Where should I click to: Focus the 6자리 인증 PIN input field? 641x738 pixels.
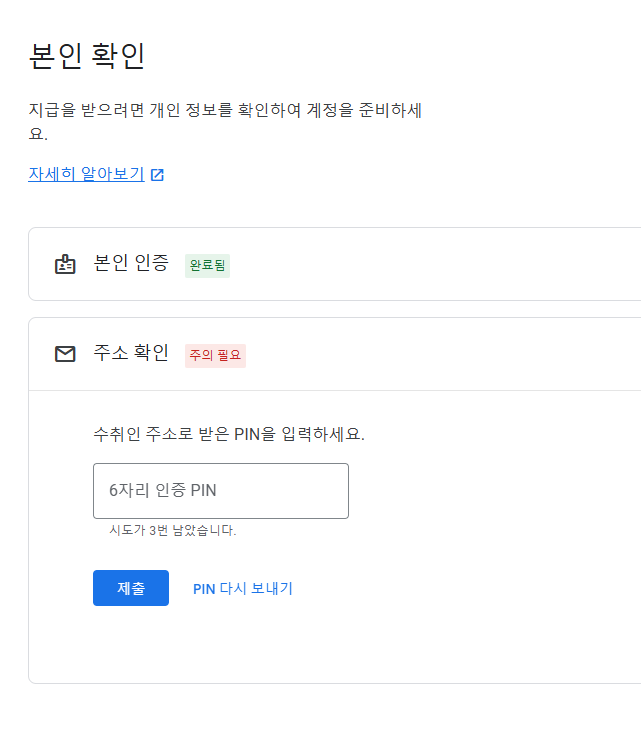pyautogui.click(x=221, y=491)
